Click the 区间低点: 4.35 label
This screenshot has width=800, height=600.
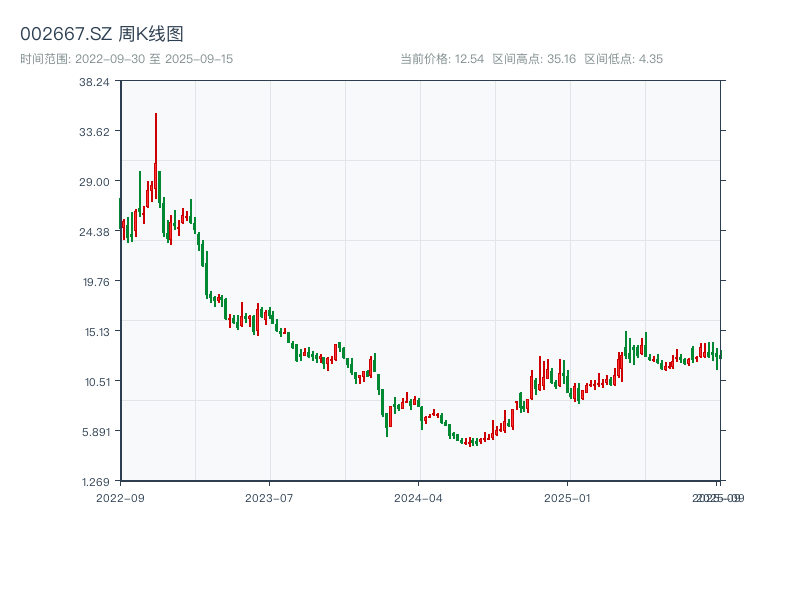(623, 59)
